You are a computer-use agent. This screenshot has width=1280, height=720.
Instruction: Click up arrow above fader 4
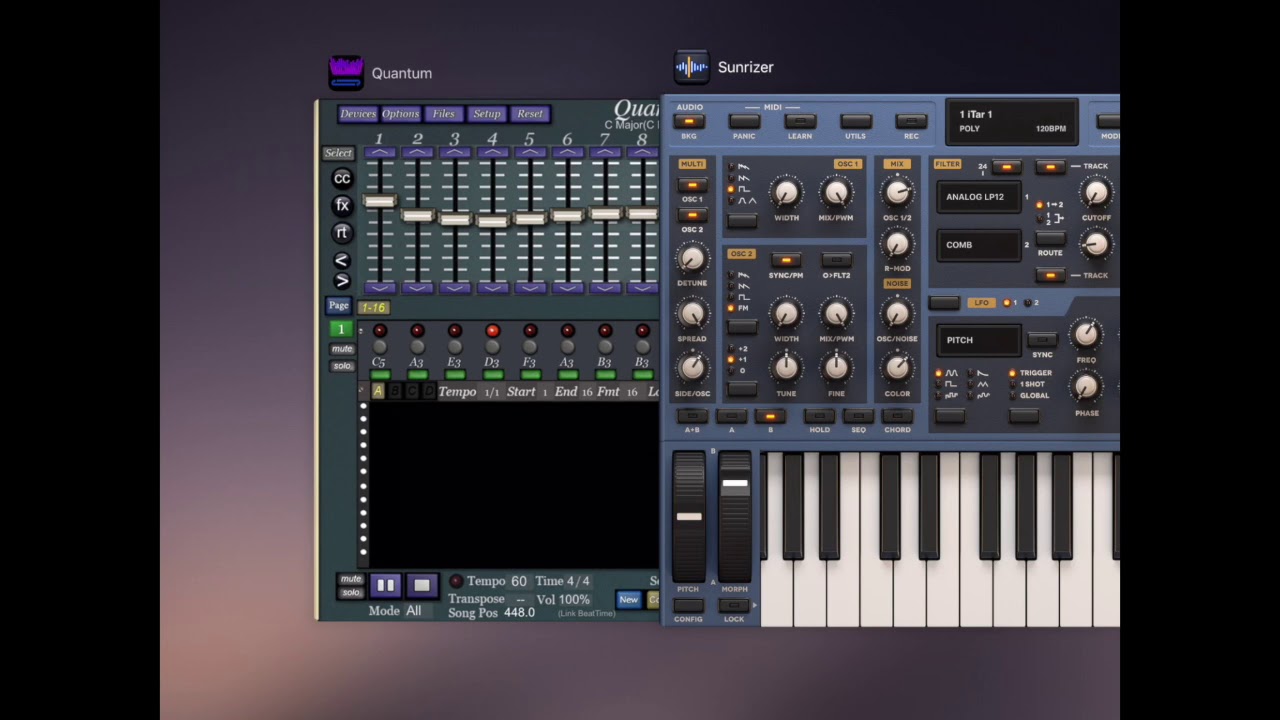[492, 153]
